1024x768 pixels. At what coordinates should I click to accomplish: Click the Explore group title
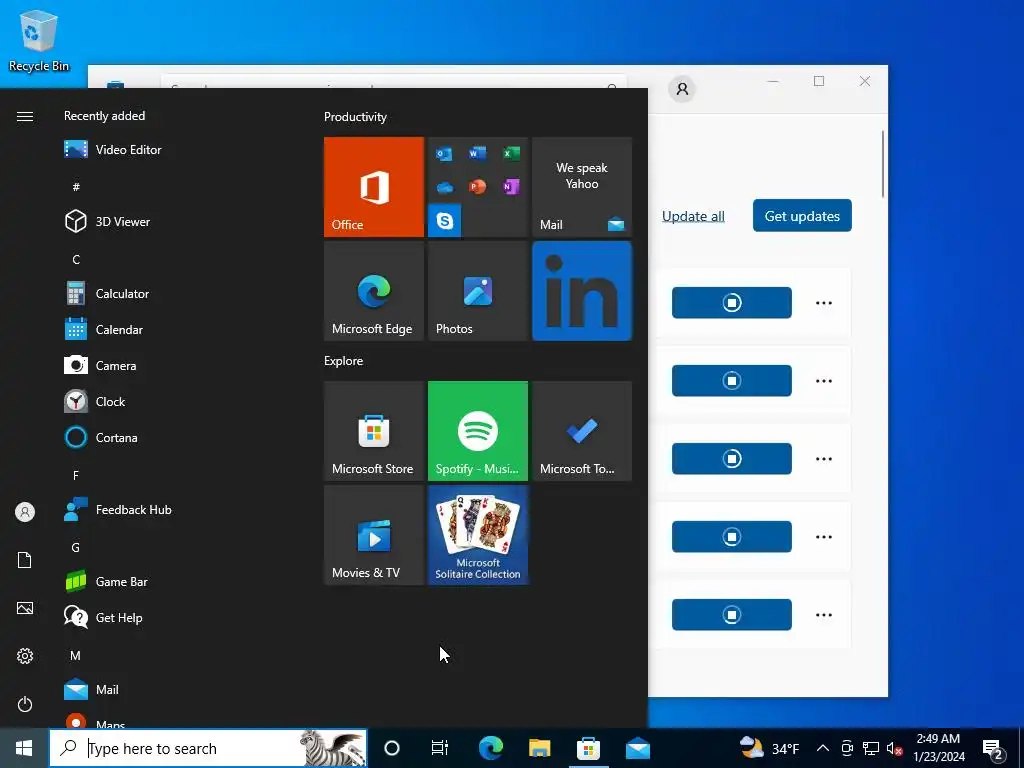(344, 360)
